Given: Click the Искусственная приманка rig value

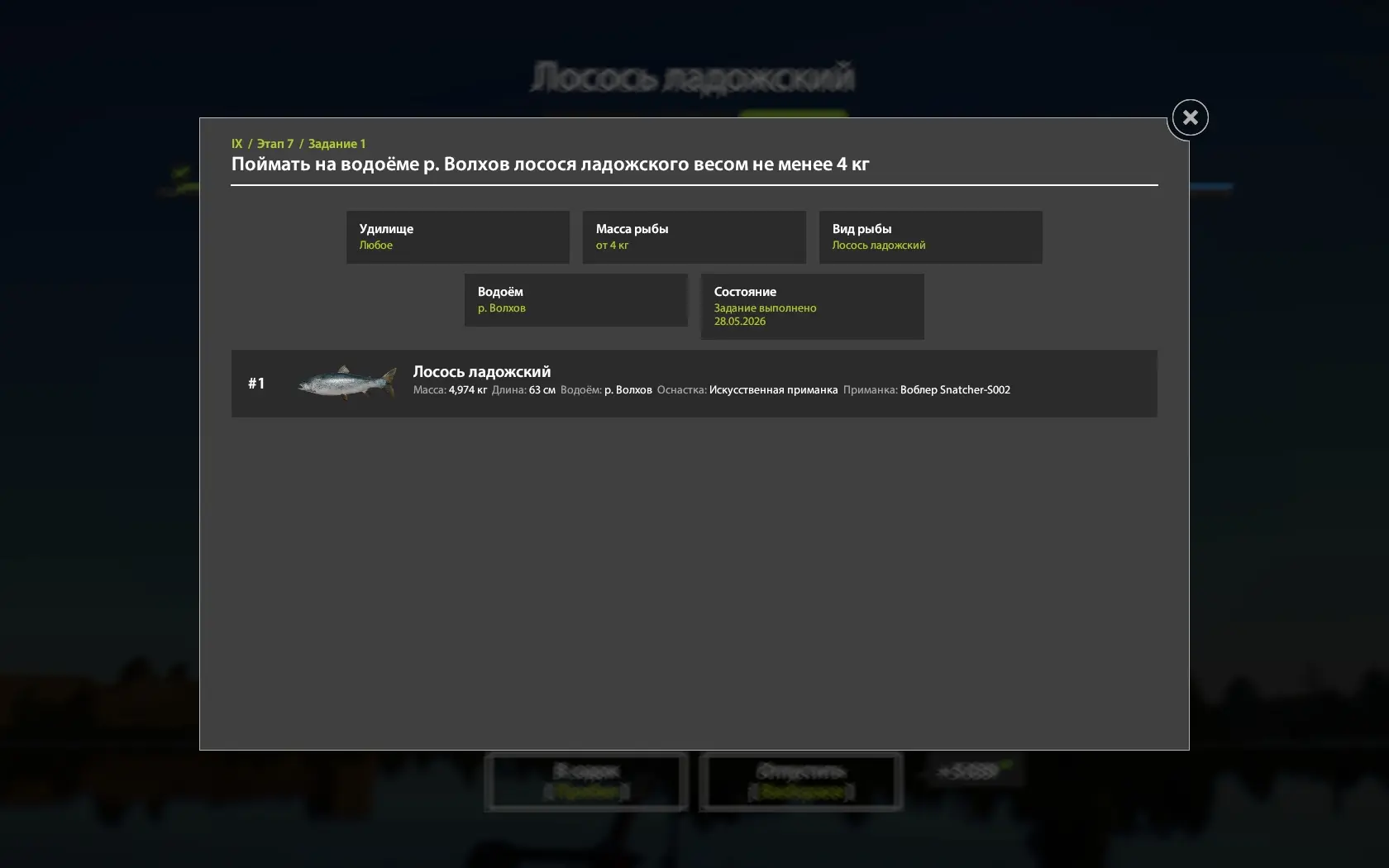Looking at the screenshot, I should click(773, 390).
